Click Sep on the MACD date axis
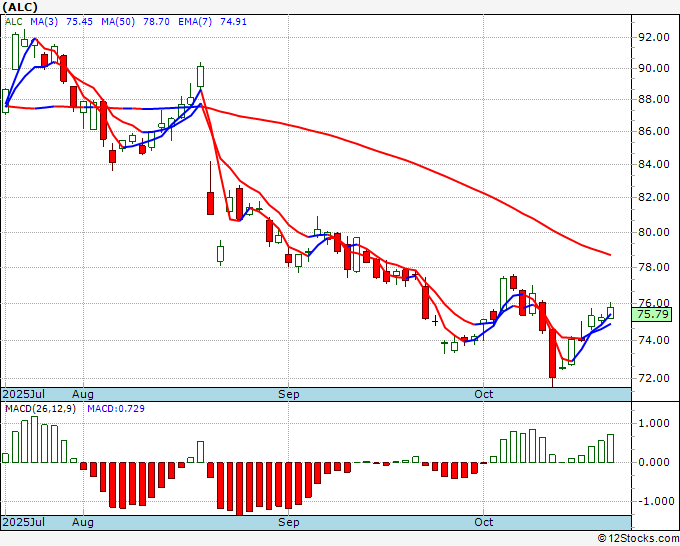Viewport: 680px width, 546px height. [x=289, y=522]
